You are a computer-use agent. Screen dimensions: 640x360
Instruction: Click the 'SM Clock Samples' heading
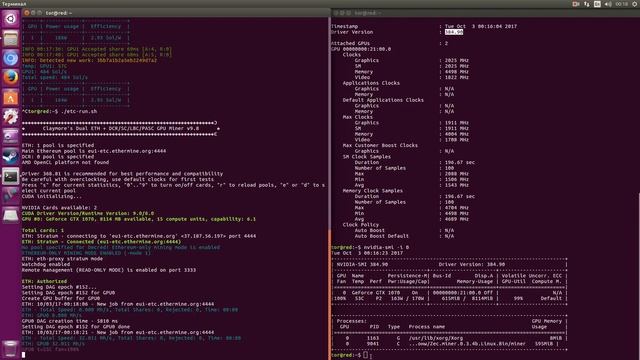[367, 157]
